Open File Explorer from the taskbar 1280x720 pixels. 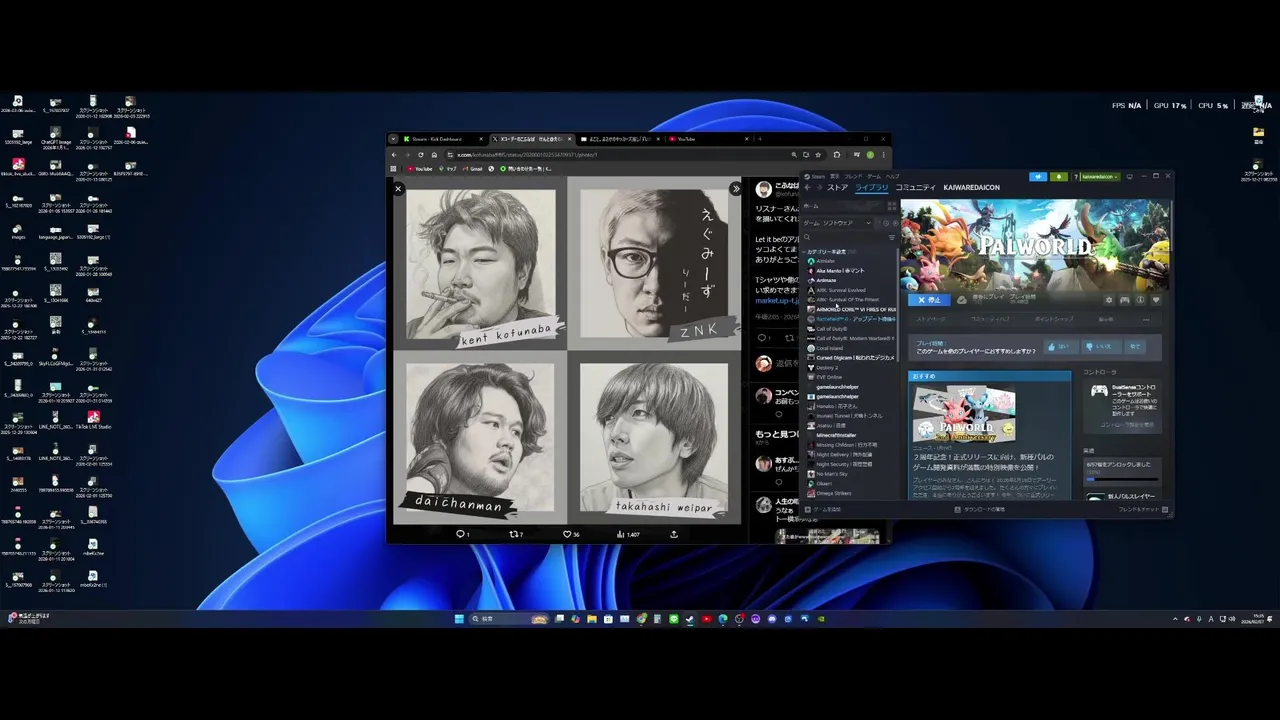click(x=592, y=619)
